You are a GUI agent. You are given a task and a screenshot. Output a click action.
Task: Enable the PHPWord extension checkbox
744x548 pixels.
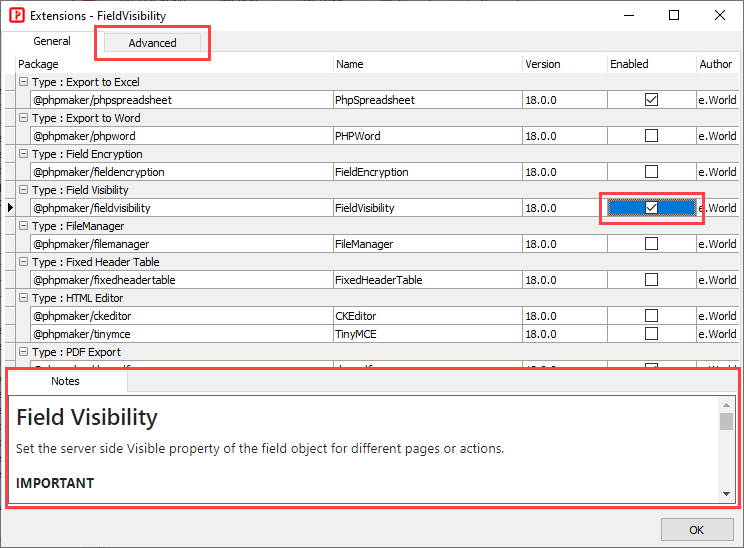tap(651, 136)
